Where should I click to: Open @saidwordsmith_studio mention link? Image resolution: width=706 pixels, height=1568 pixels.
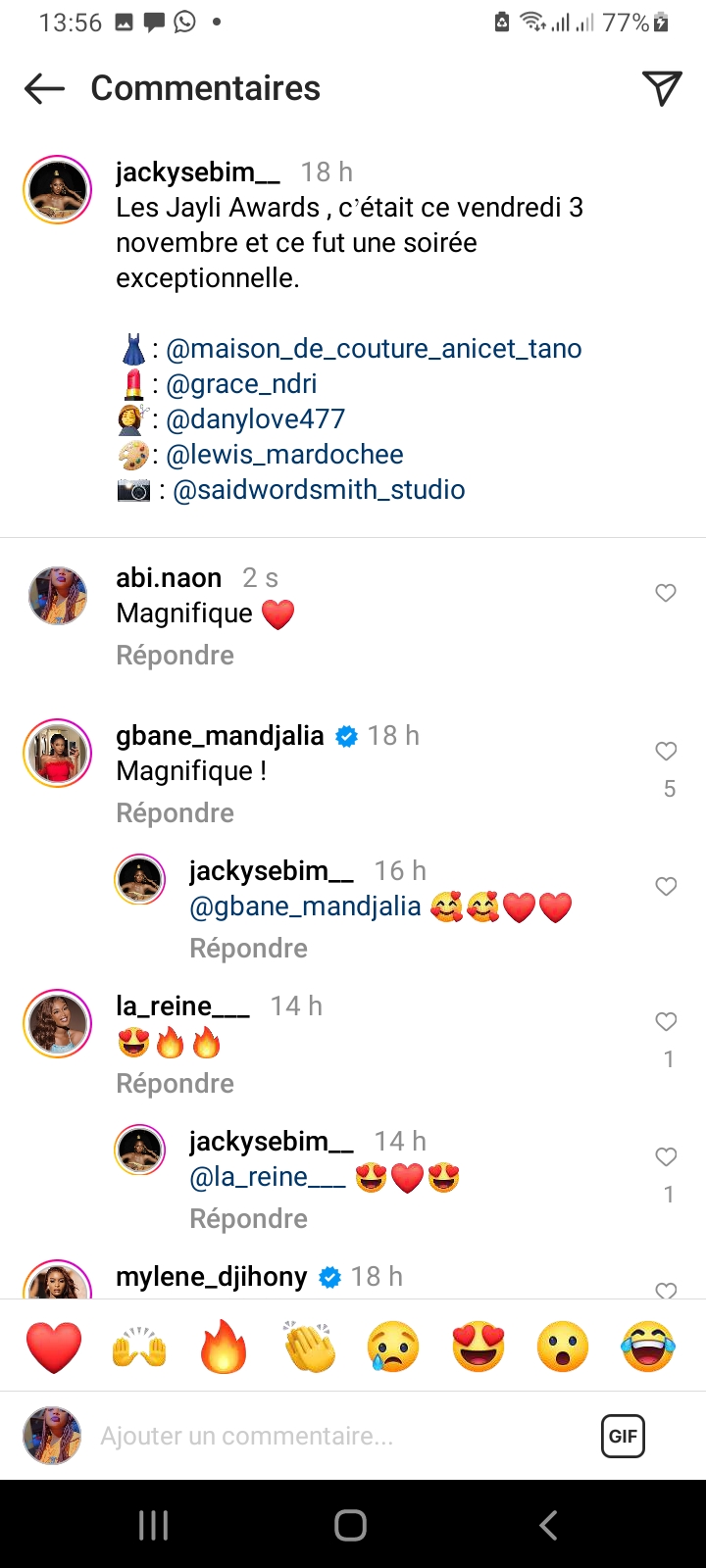click(319, 490)
